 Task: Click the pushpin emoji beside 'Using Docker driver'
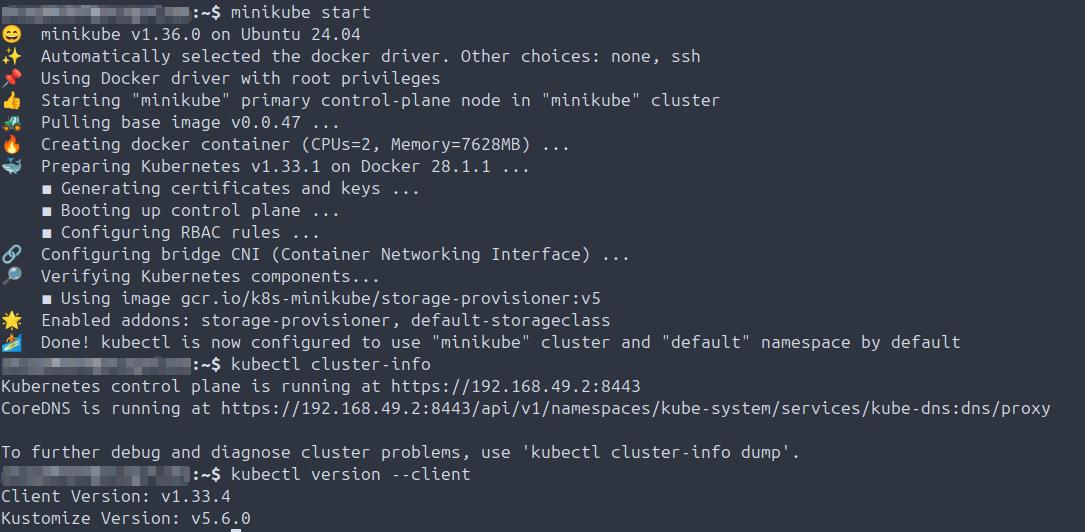pyautogui.click(x=11, y=79)
